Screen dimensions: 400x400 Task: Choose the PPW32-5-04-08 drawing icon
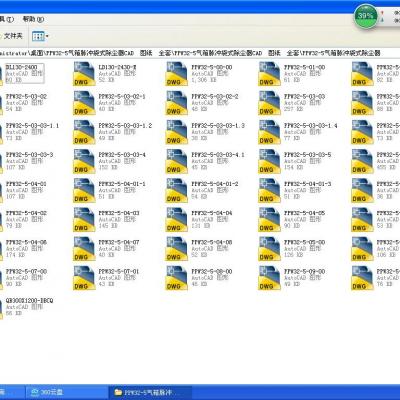[177, 249]
